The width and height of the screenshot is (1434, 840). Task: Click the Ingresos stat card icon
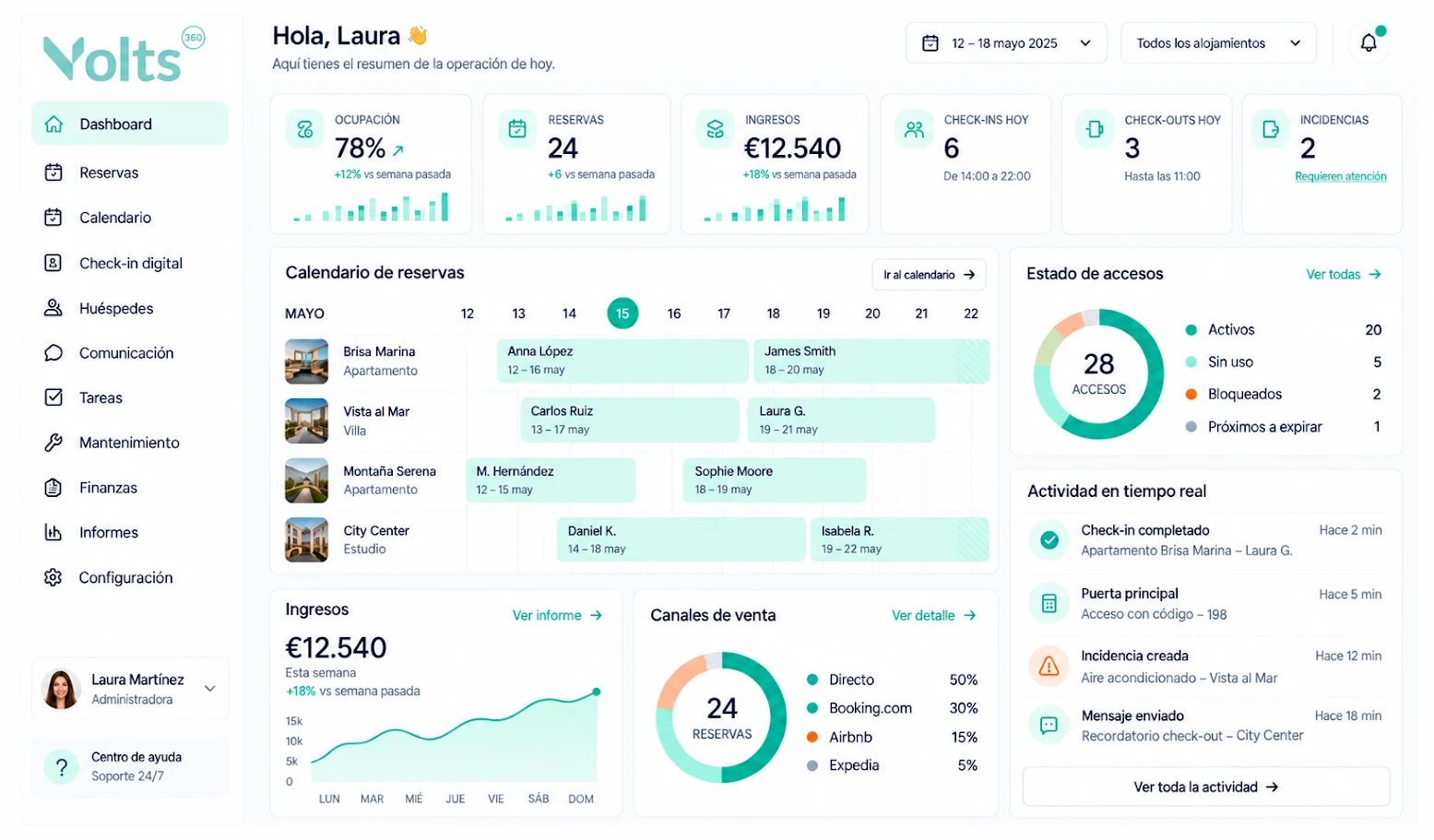(x=715, y=130)
